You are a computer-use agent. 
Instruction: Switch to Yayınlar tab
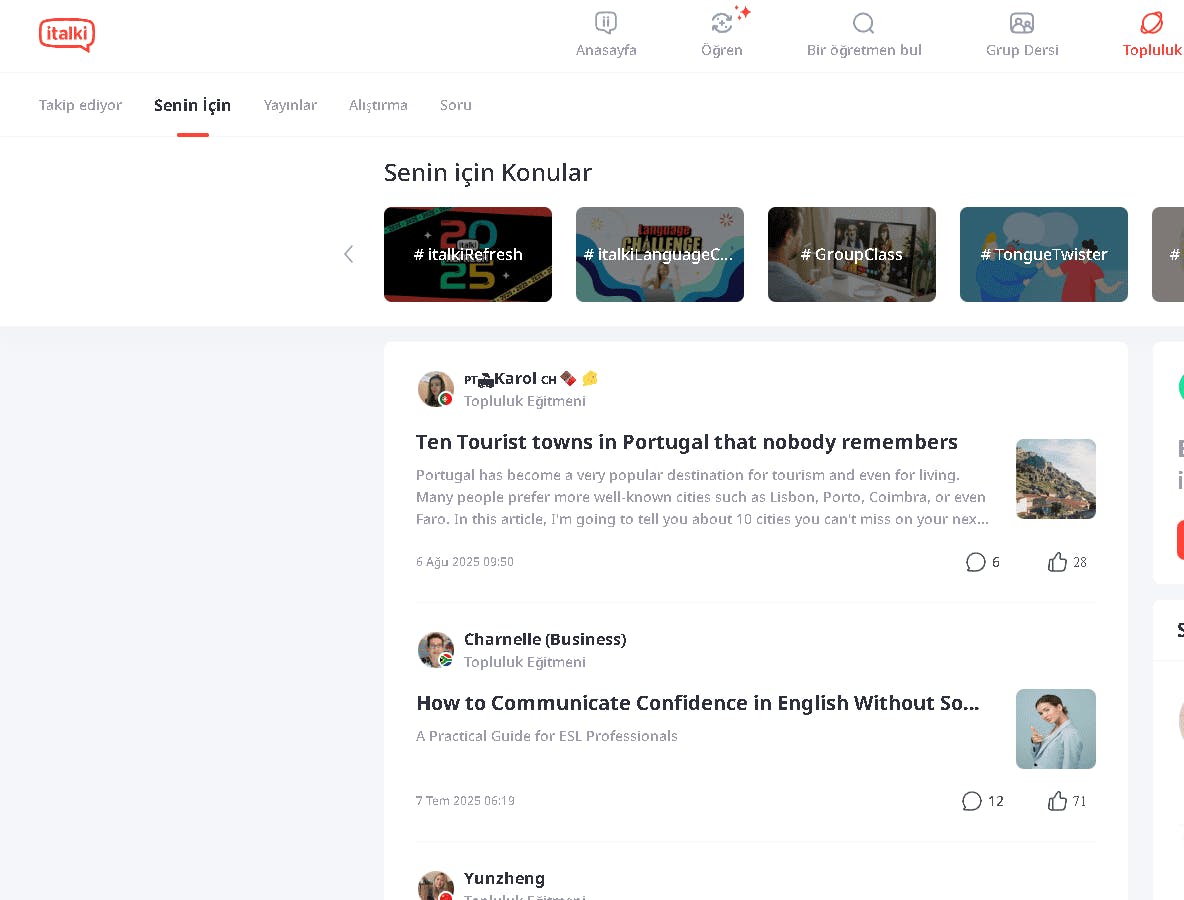[x=290, y=105]
